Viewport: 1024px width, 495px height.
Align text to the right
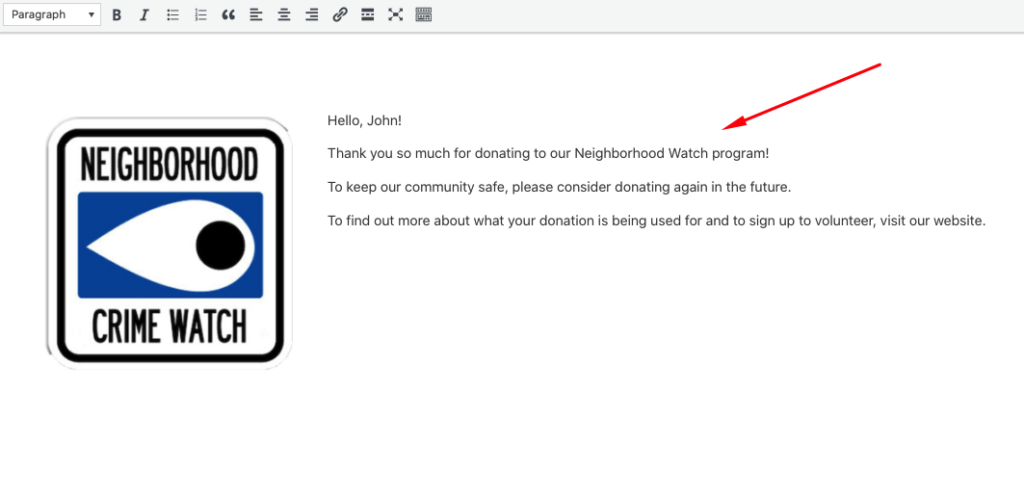point(312,15)
